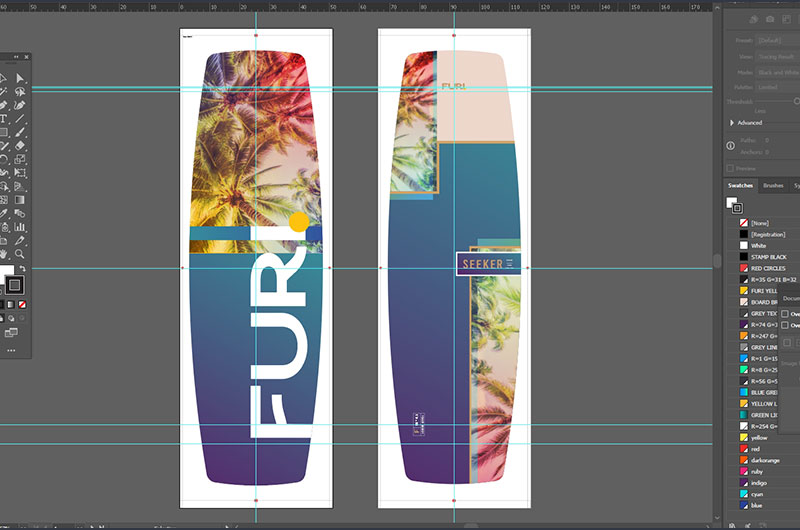Screen dimensions: 800x530
Task: Select the Hand tool
Action: point(3,254)
